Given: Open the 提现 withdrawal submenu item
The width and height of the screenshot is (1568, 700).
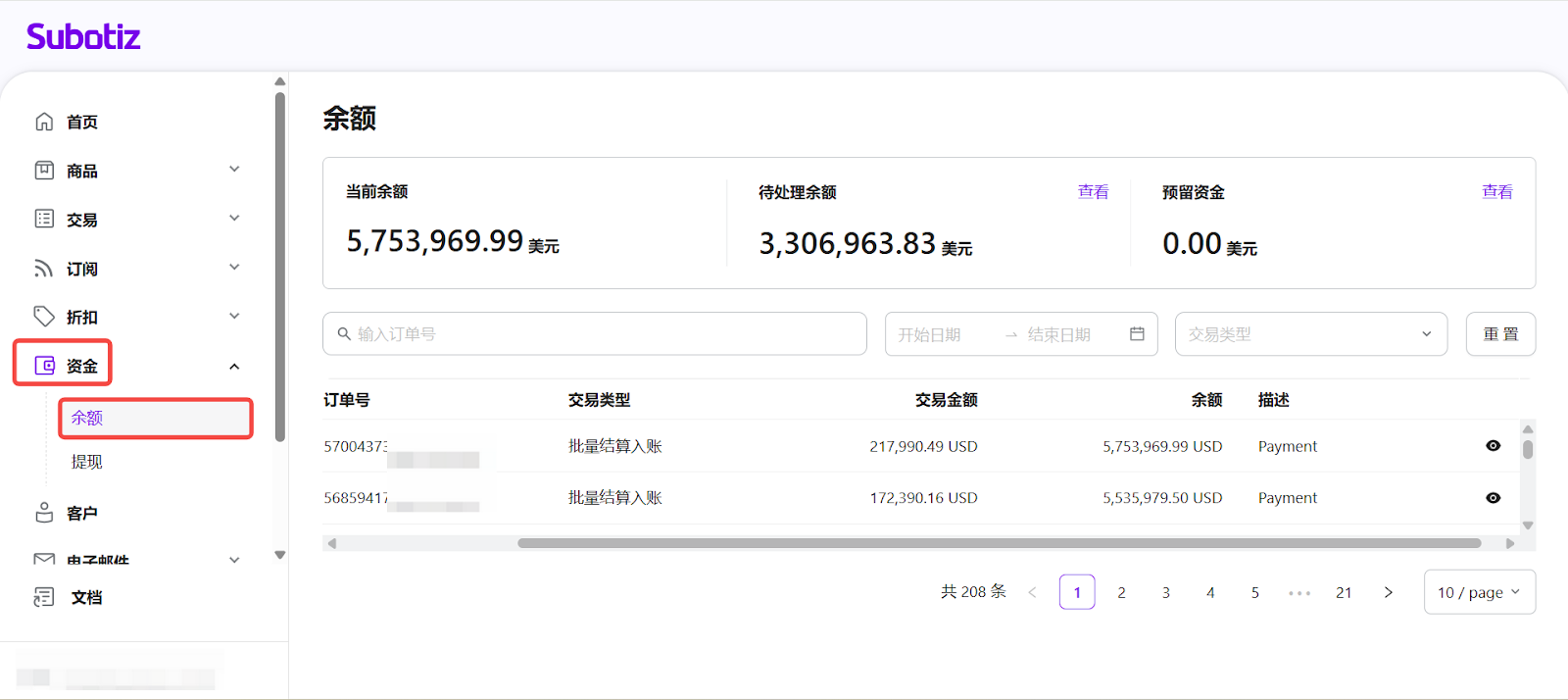Looking at the screenshot, I should tap(87, 462).
